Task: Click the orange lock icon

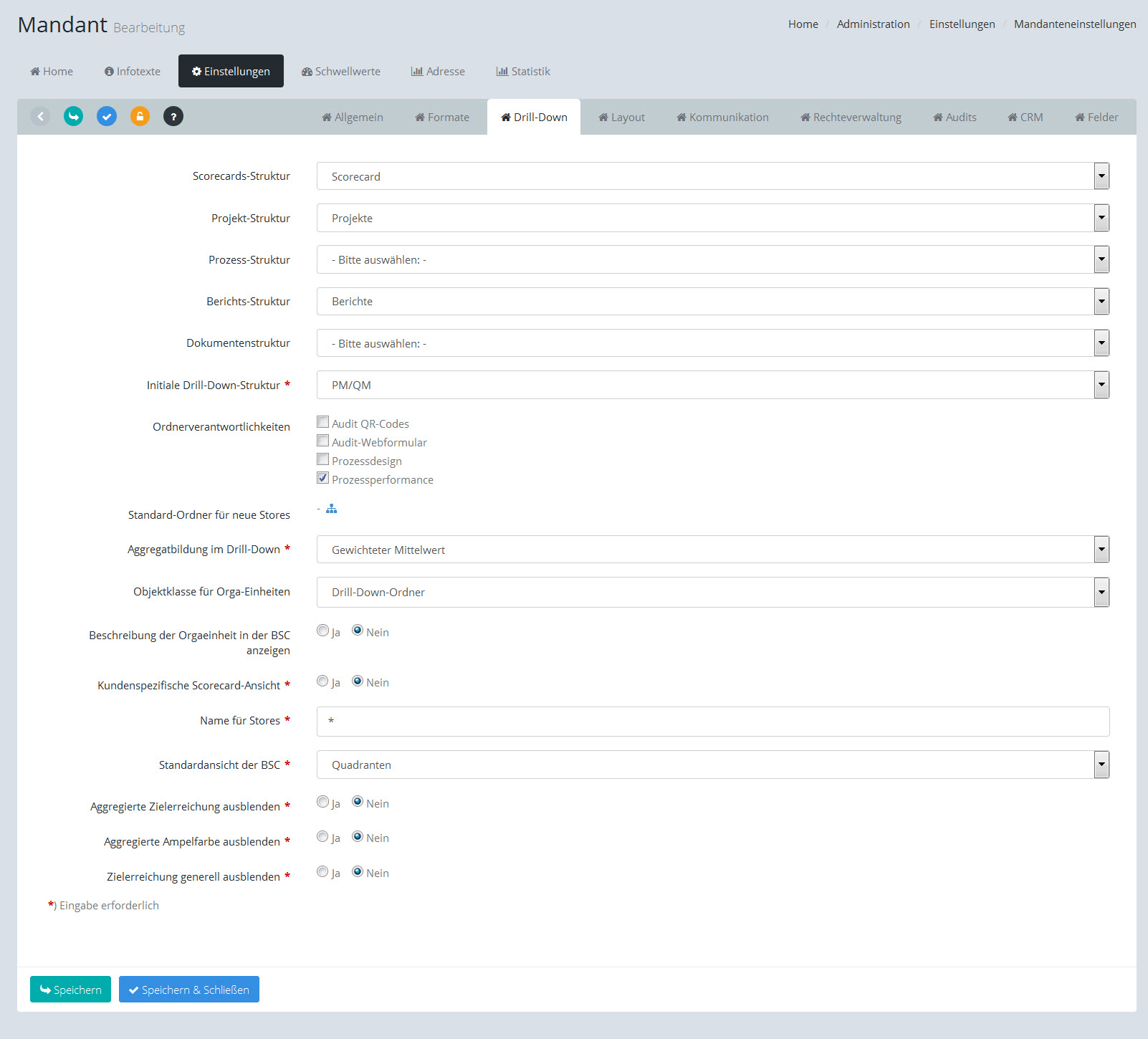Action: [140, 116]
